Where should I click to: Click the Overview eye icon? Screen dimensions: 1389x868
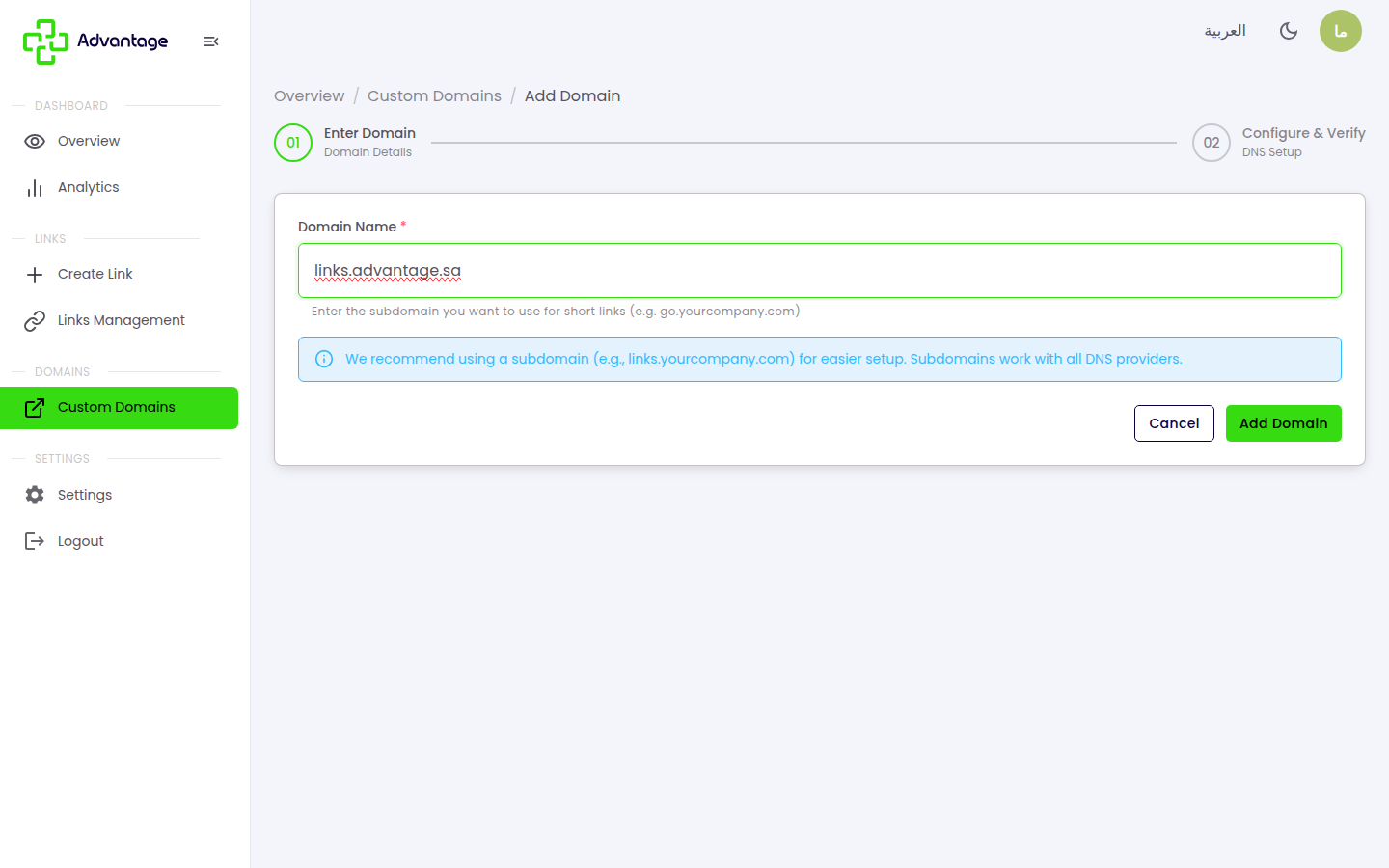pyautogui.click(x=35, y=141)
